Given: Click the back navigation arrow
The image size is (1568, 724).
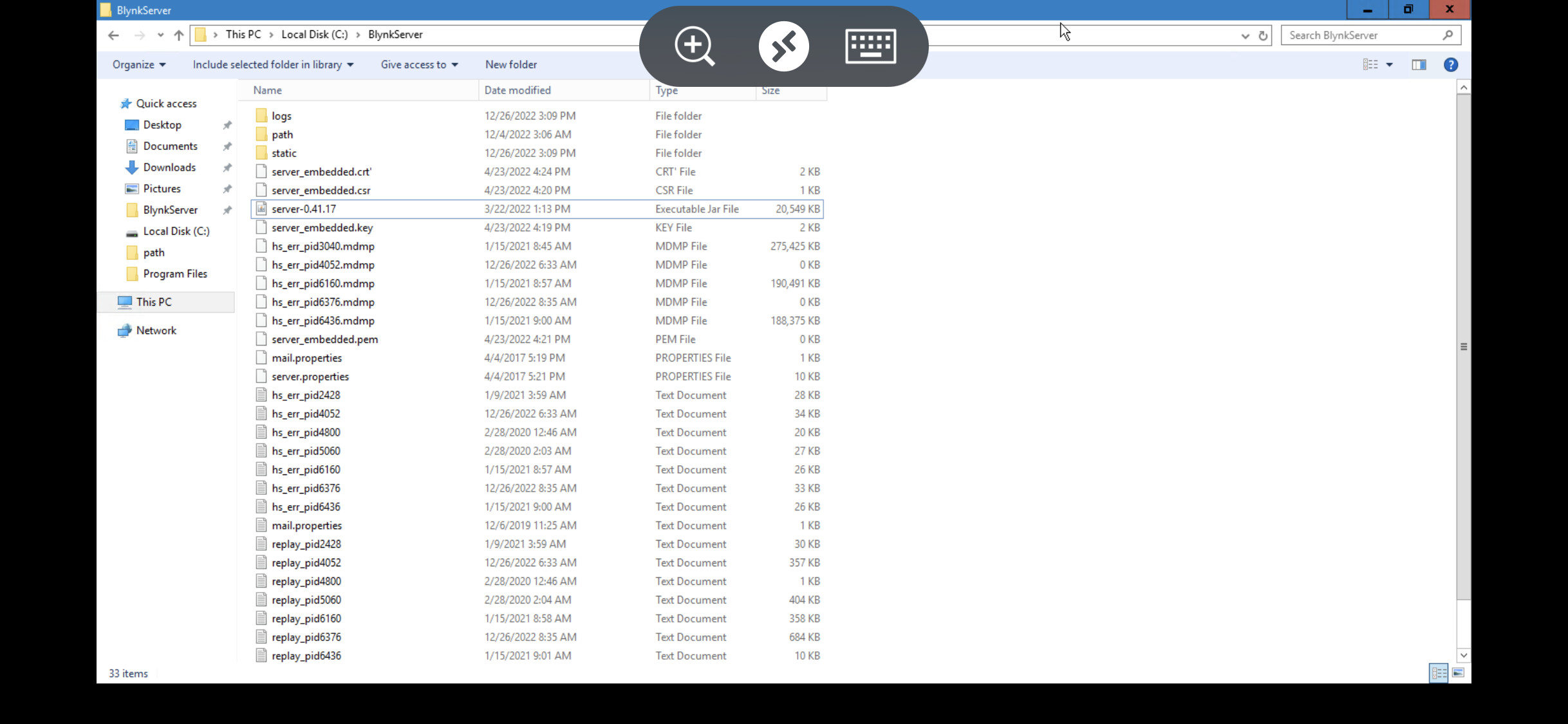Looking at the screenshot, I should coord(114,35).
